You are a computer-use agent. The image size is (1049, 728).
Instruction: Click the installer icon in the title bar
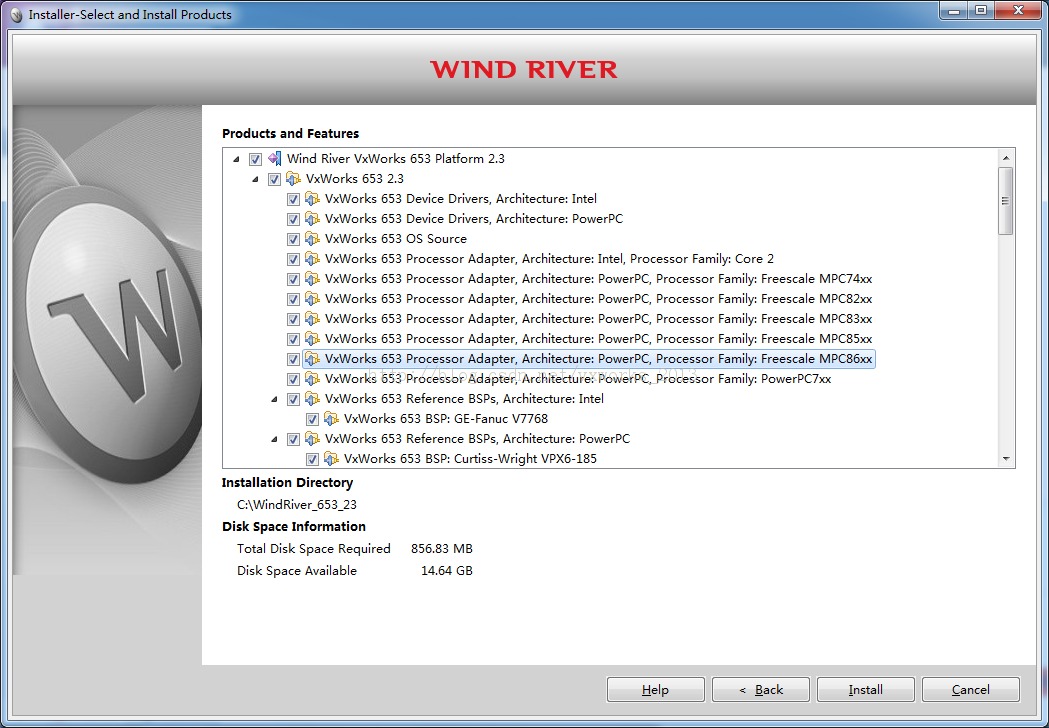tap(17, 14)
